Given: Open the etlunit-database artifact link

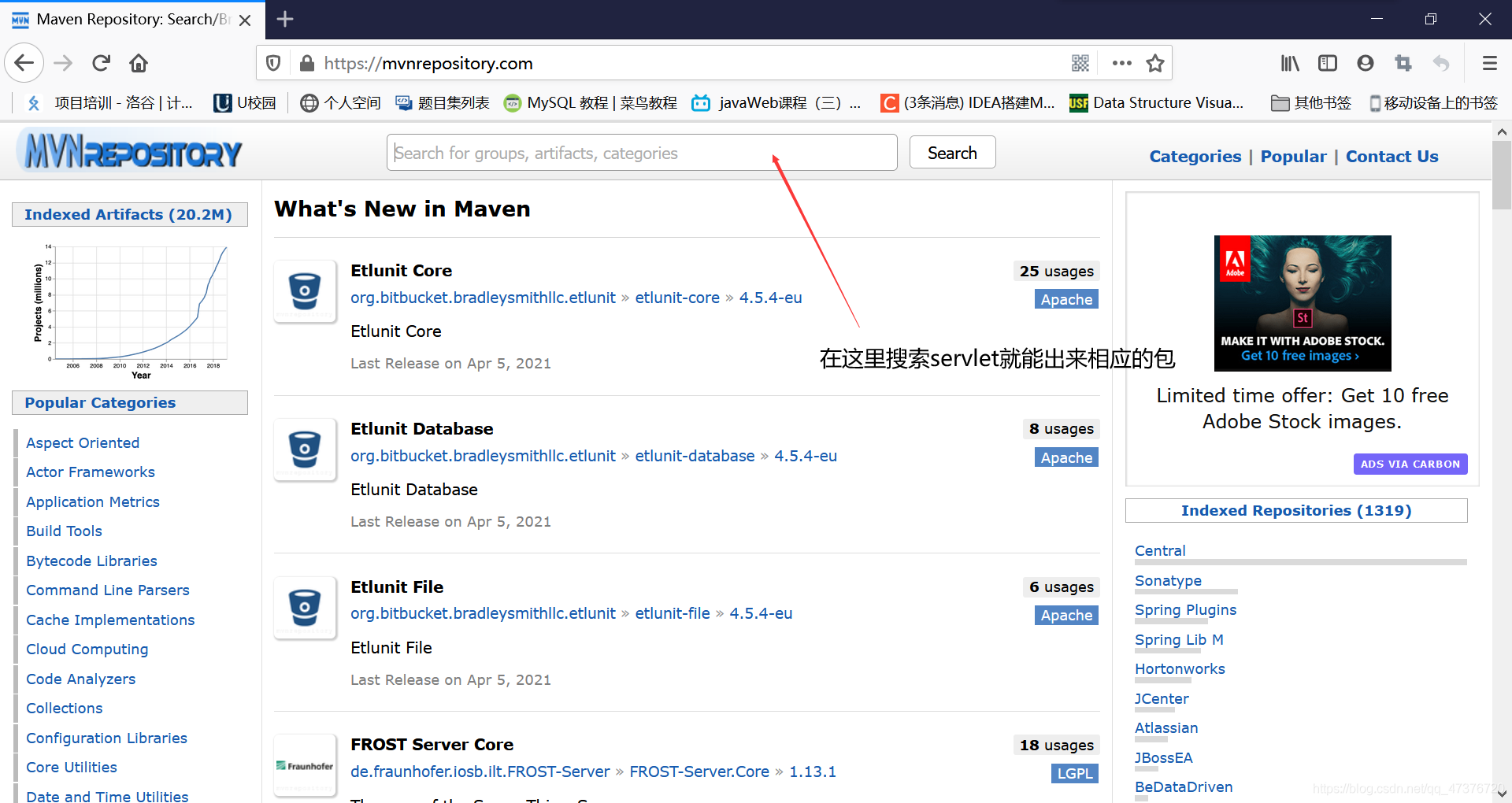Looking at the screenshot, I should (x=695, y=456).
